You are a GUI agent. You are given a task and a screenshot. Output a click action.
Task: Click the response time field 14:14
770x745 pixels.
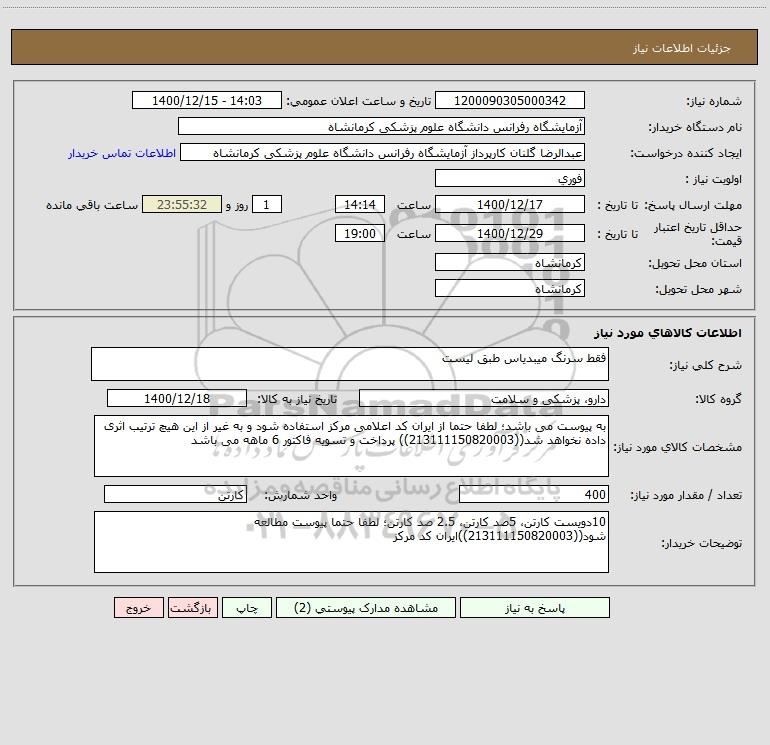[359, 204]
